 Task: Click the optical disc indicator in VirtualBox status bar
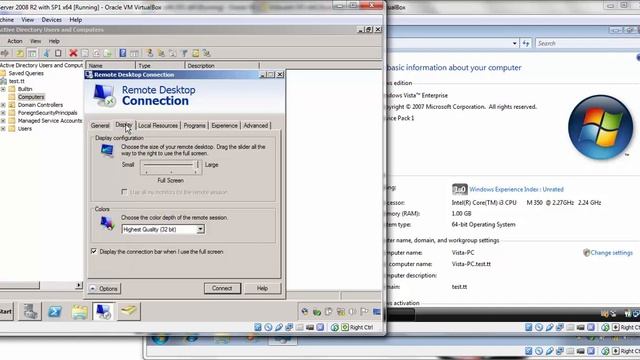pyautogui.click(x=268, y=327)
